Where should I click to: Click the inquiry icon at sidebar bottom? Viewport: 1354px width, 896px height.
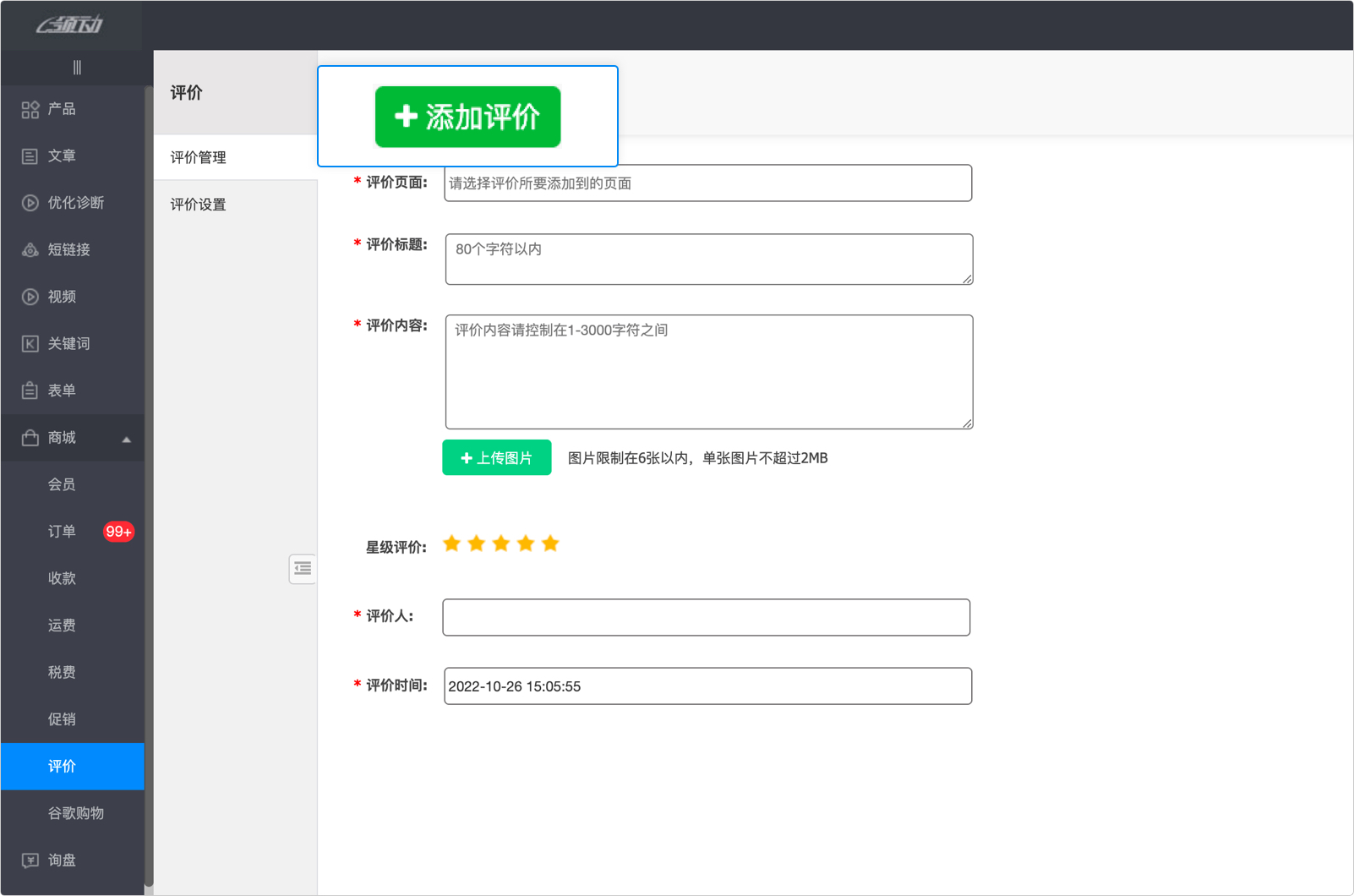click(30, 860)
